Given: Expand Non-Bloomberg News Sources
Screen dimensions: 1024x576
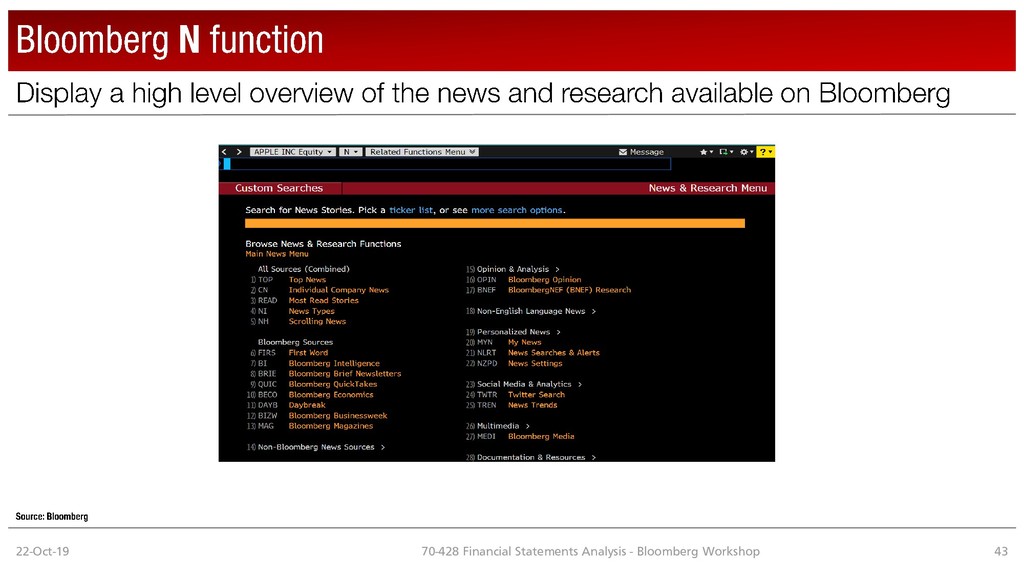Looking at the screenshot, I should (321, 447).
